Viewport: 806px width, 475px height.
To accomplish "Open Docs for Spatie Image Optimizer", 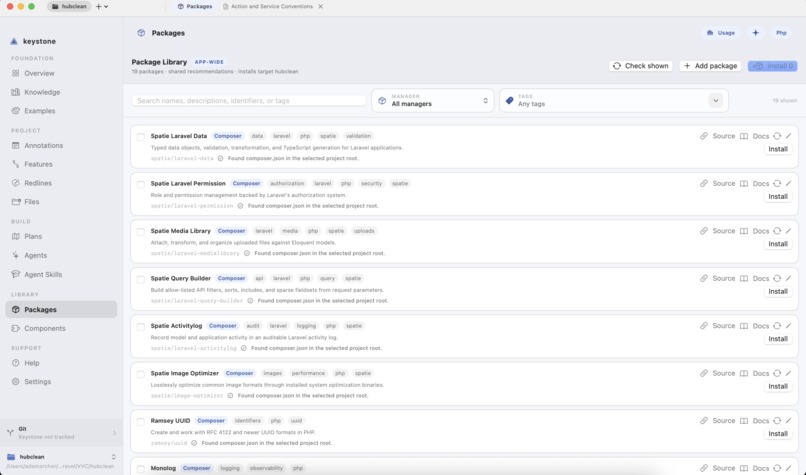I will tap(755, 373).
